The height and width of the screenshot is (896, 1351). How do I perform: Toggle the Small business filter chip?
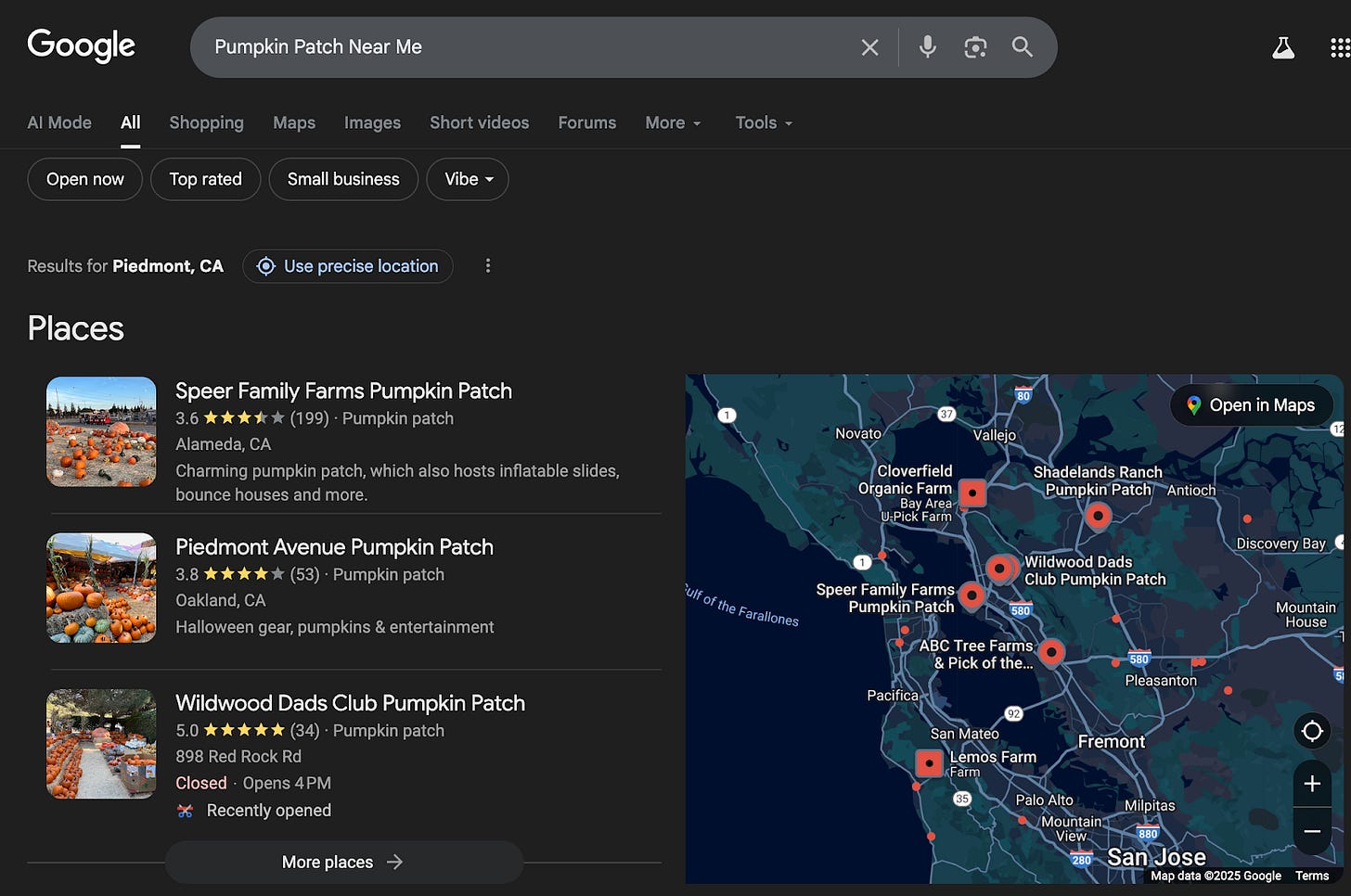coord(343,179)
